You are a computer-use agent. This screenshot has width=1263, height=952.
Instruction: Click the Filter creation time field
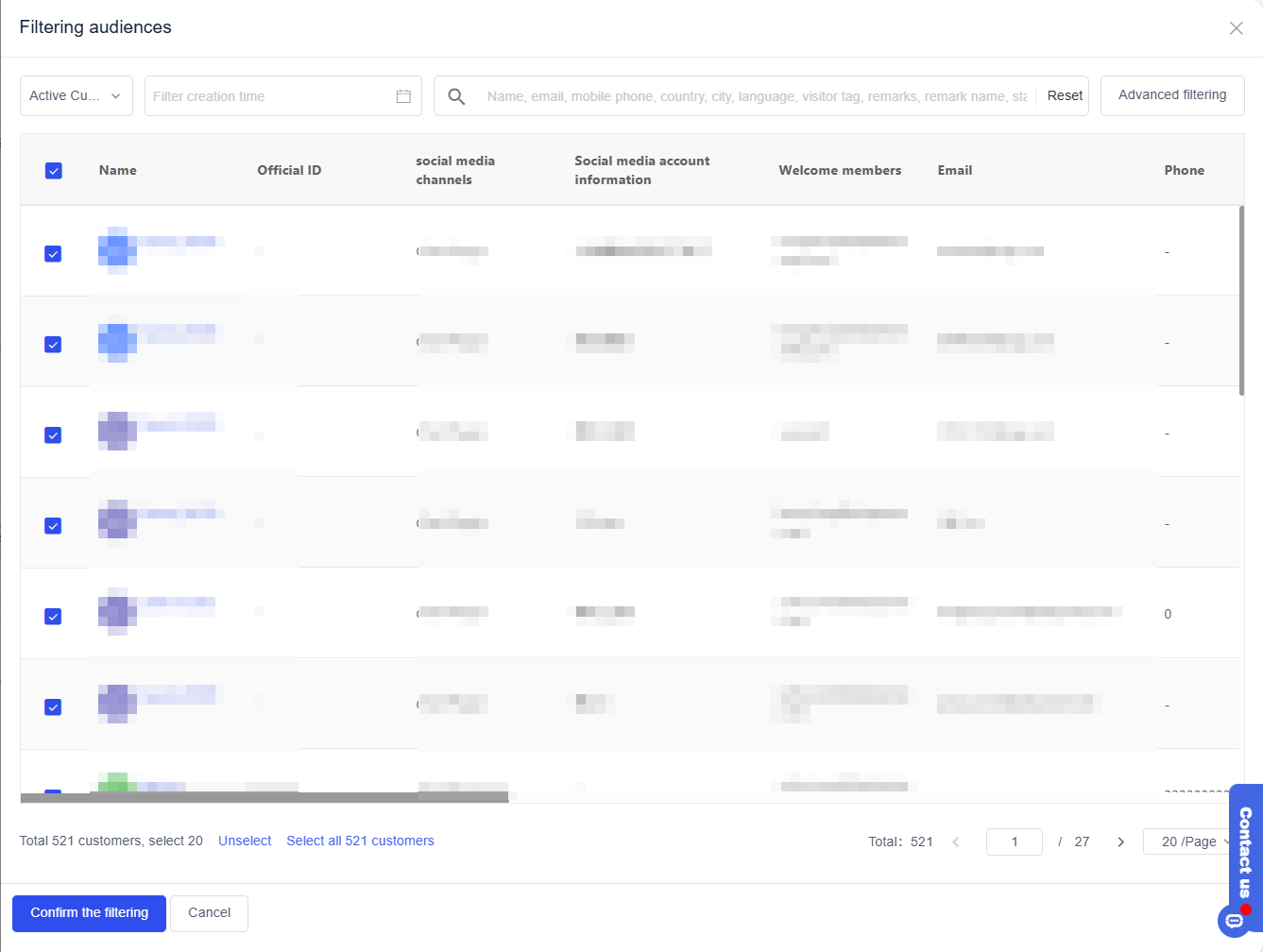(x=283, y=96)
